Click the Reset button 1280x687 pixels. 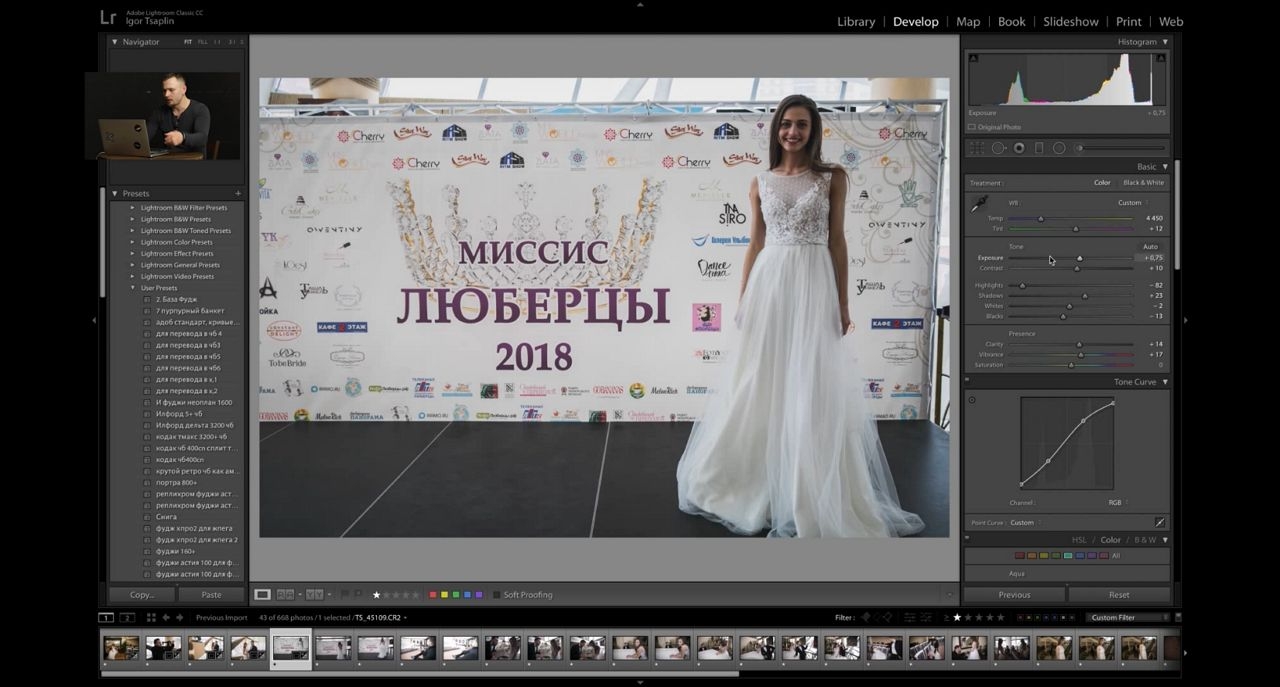click(x=1119, y=594)
